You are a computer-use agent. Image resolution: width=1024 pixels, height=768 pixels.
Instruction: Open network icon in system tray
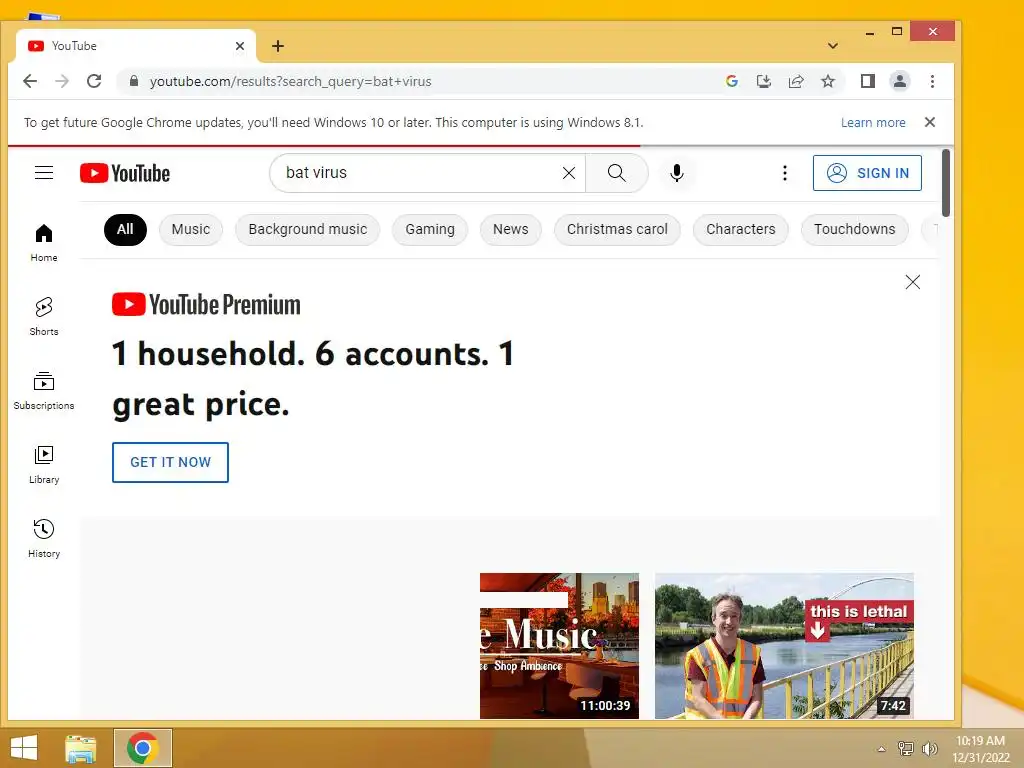(x=905, y=748)
